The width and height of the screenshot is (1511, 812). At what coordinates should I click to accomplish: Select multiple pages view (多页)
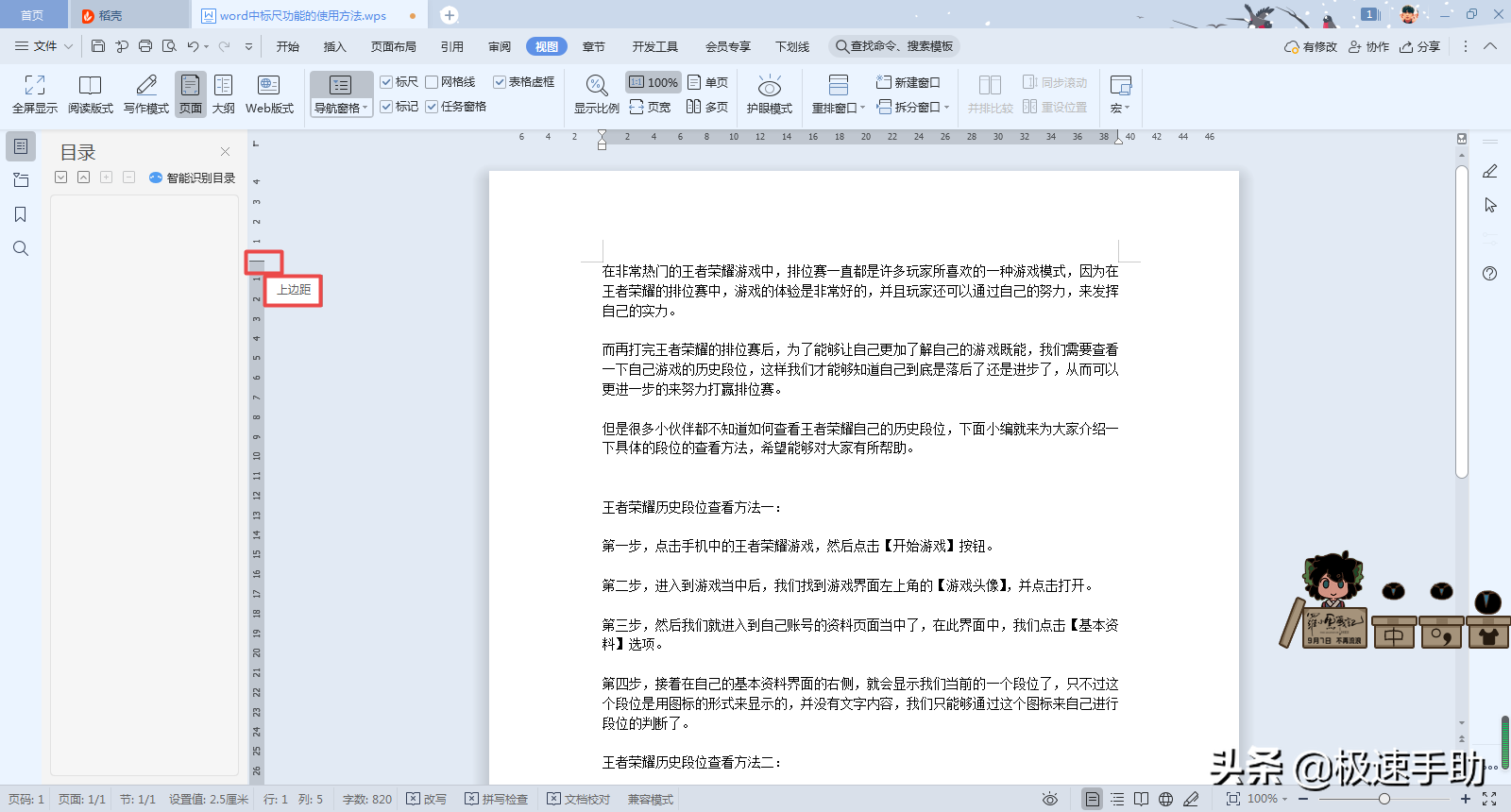click(x=708, y=107)
